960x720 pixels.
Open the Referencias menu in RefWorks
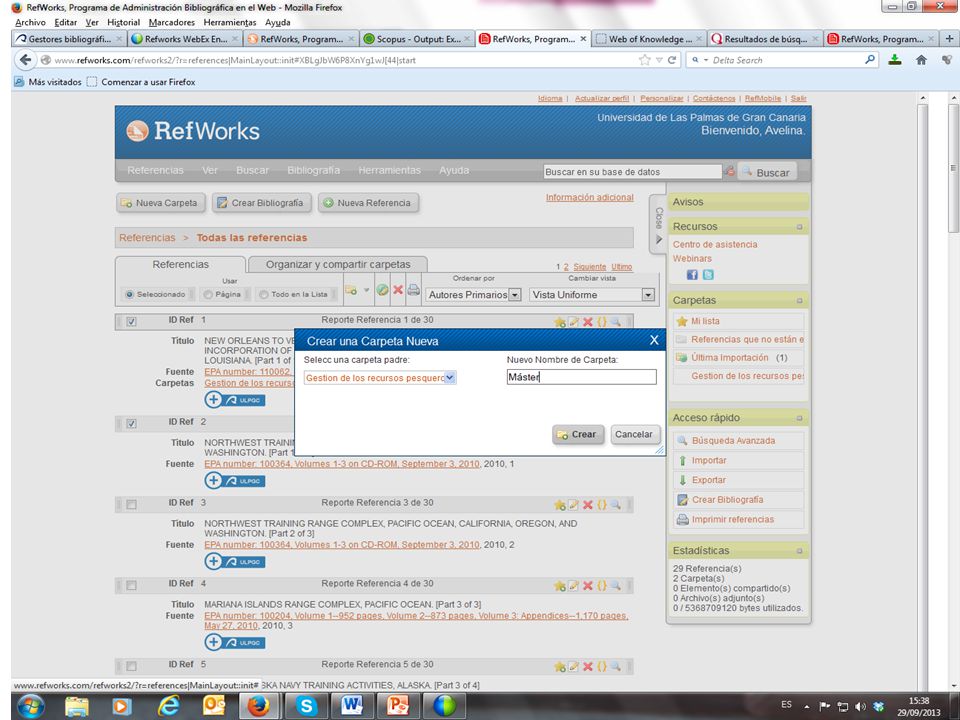coord(156,170)
